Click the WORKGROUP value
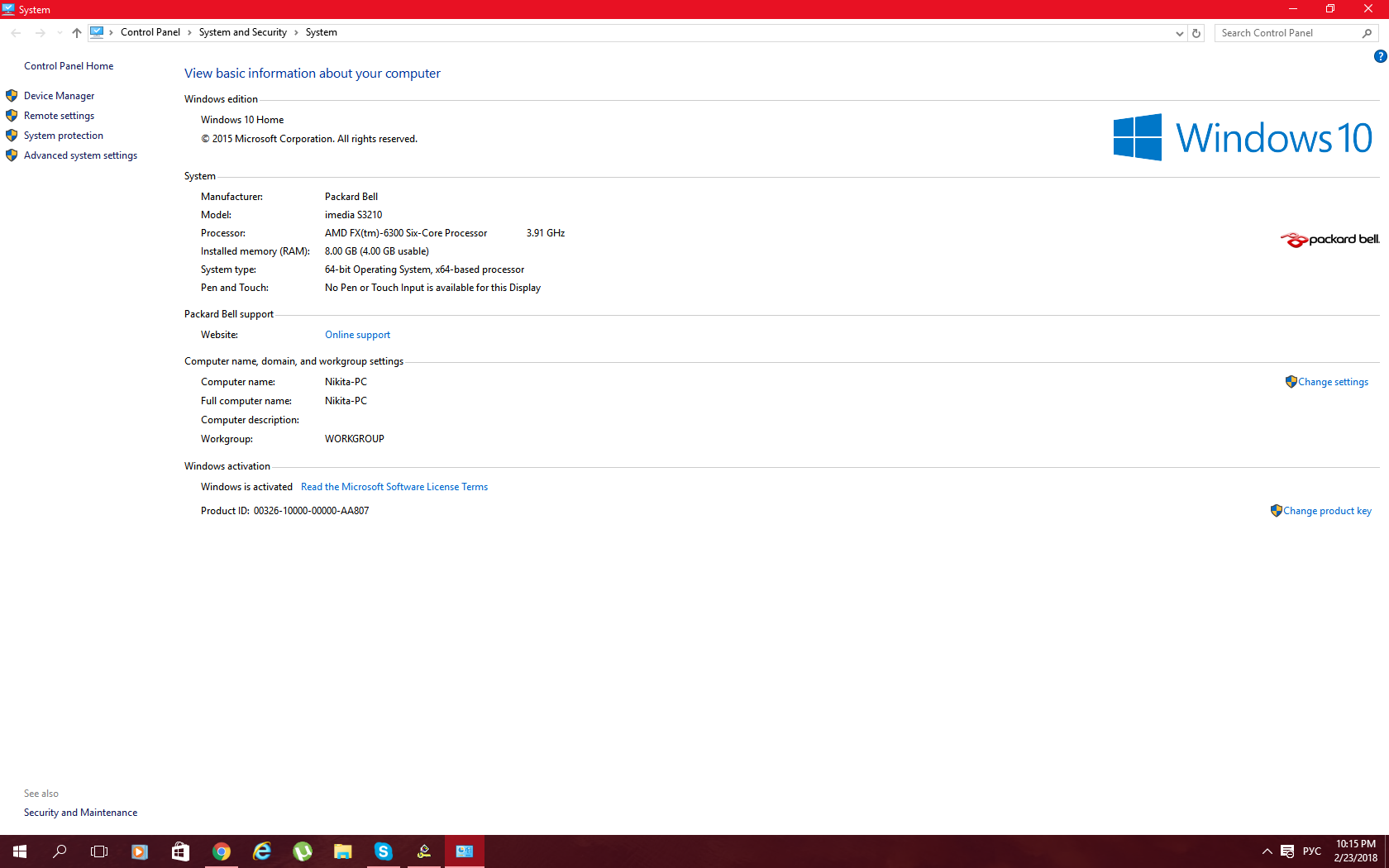The width and height of the screenshot is (1389, 868). click(355, 439)
